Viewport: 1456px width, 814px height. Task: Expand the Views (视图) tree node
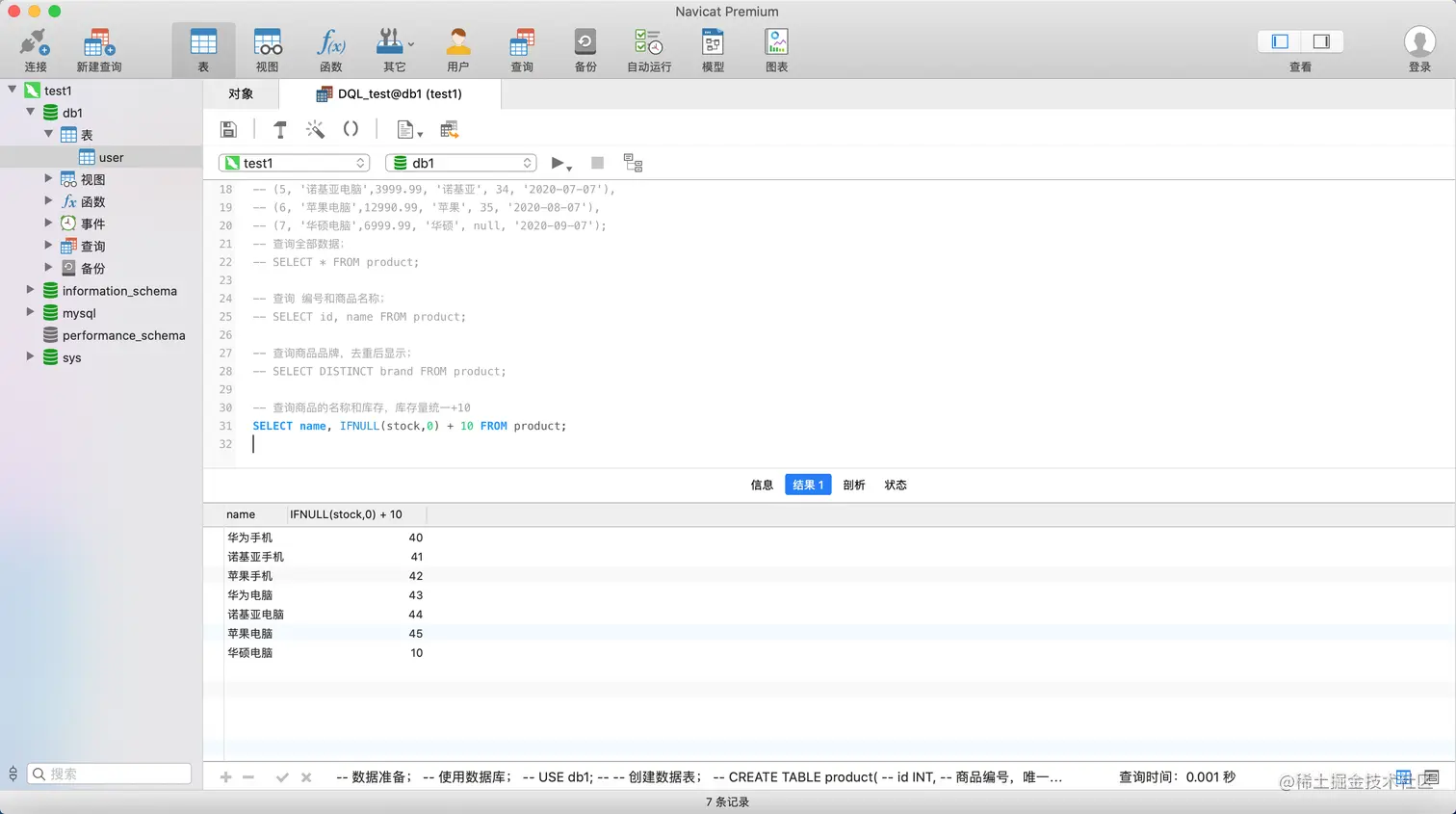[49, 178]
